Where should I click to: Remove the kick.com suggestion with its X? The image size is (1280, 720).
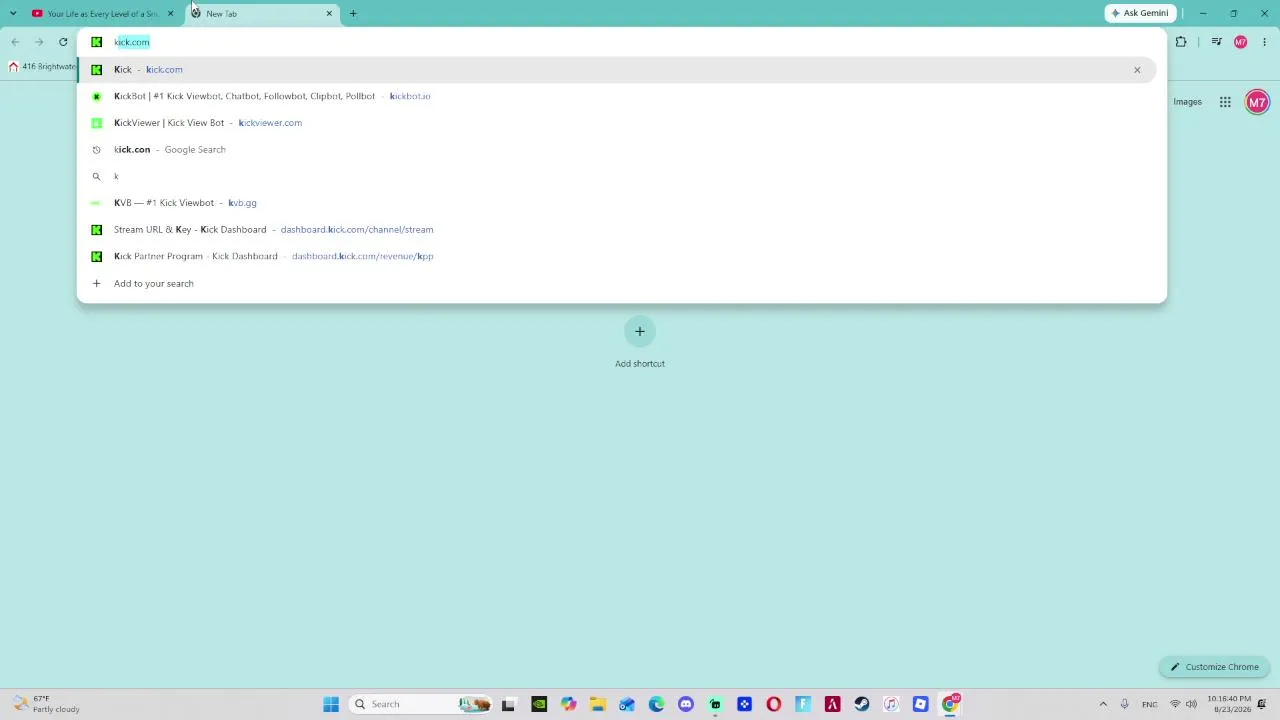click(x=1137, y=70)
